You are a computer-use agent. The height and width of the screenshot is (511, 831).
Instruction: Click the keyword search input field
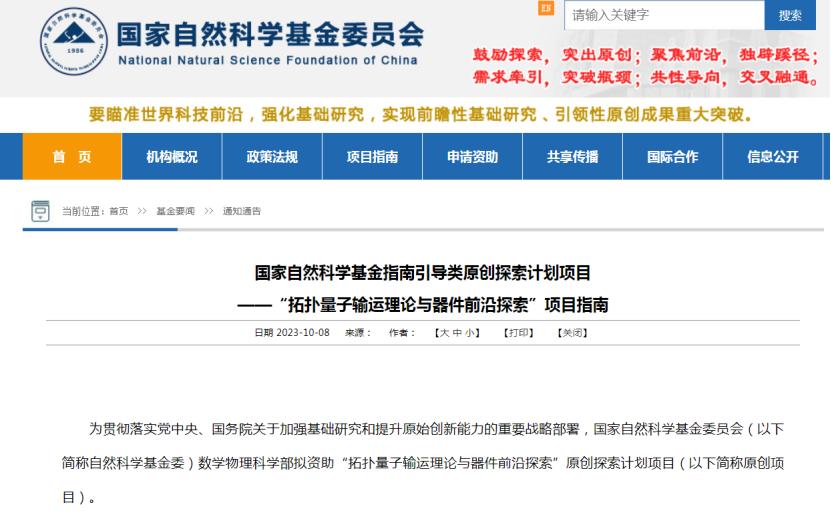[x=663, y=15]
